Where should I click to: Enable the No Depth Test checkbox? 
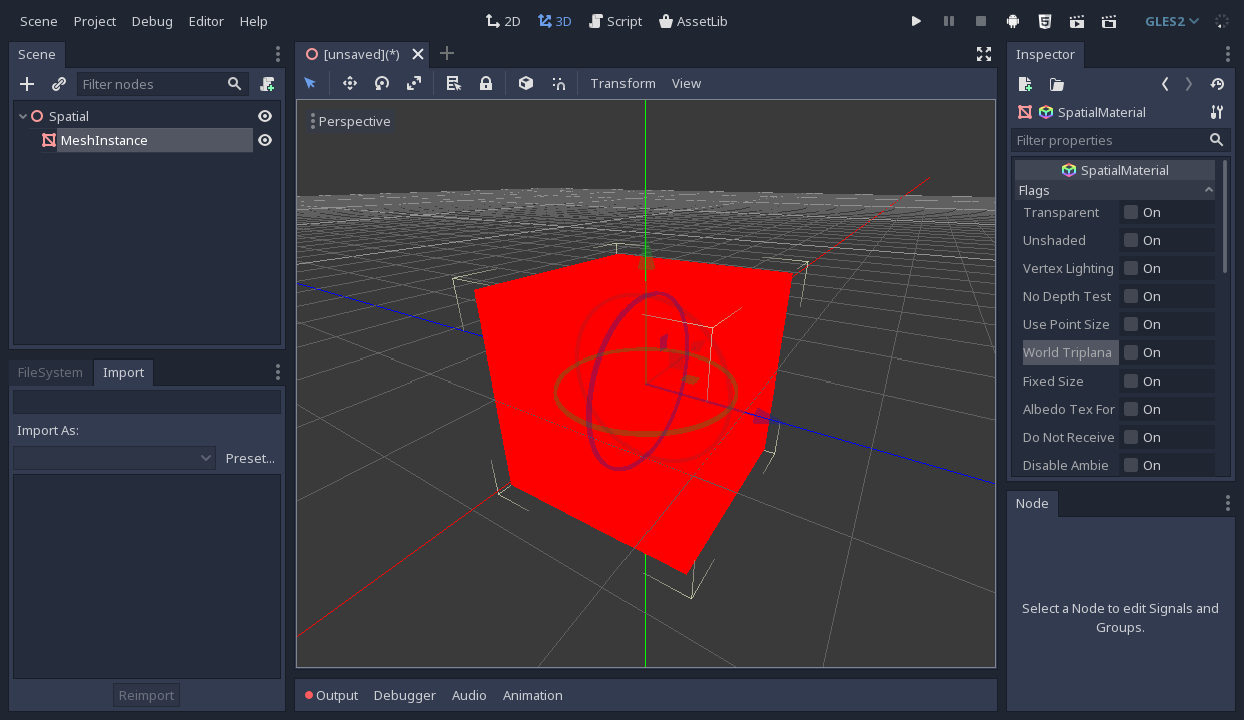(1131, 296)
